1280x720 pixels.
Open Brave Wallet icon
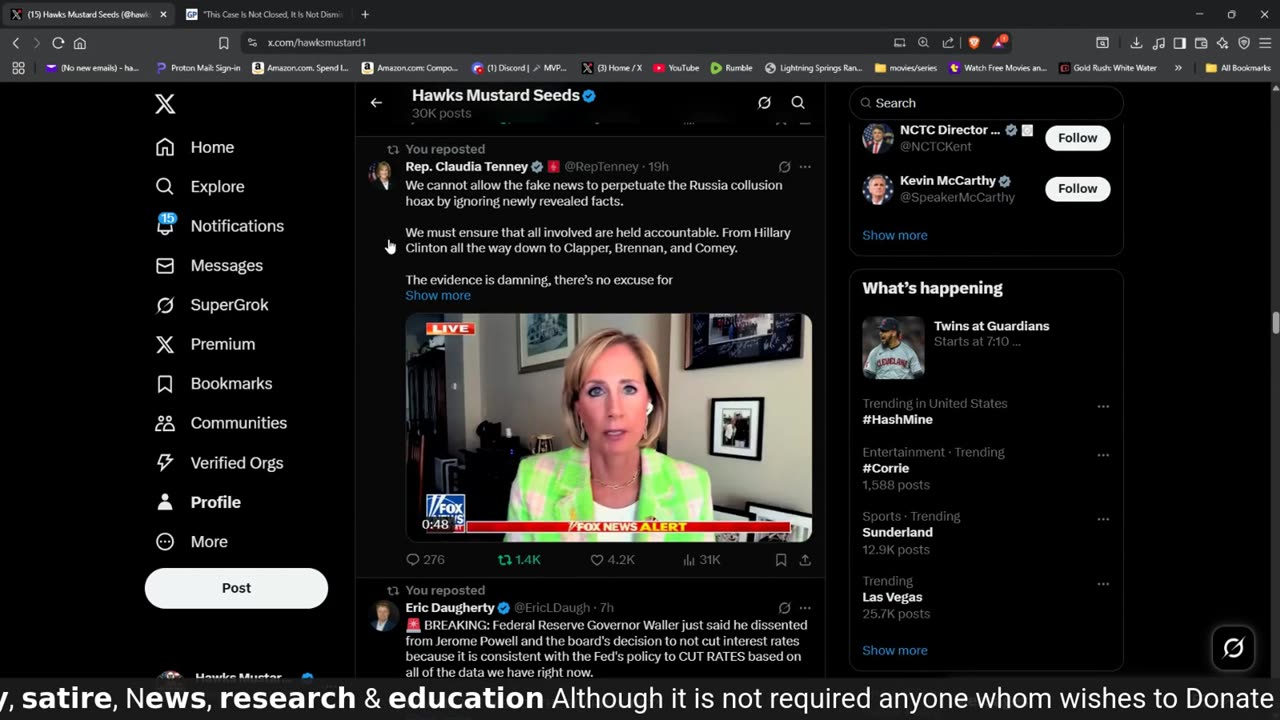click(1201, 43)
